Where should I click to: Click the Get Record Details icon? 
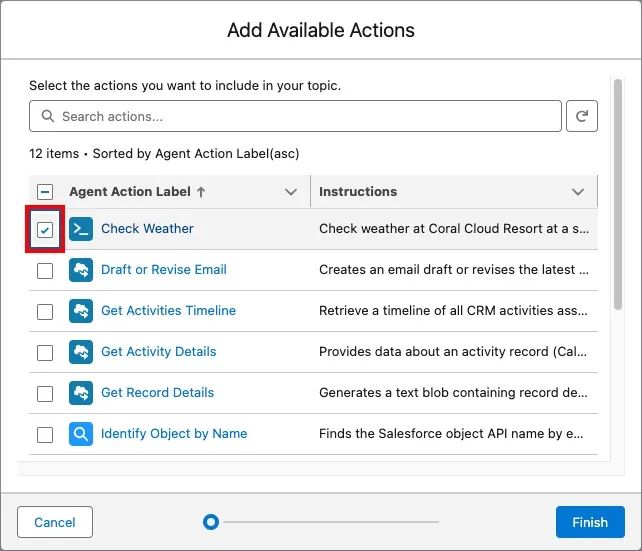coord(81,393)
